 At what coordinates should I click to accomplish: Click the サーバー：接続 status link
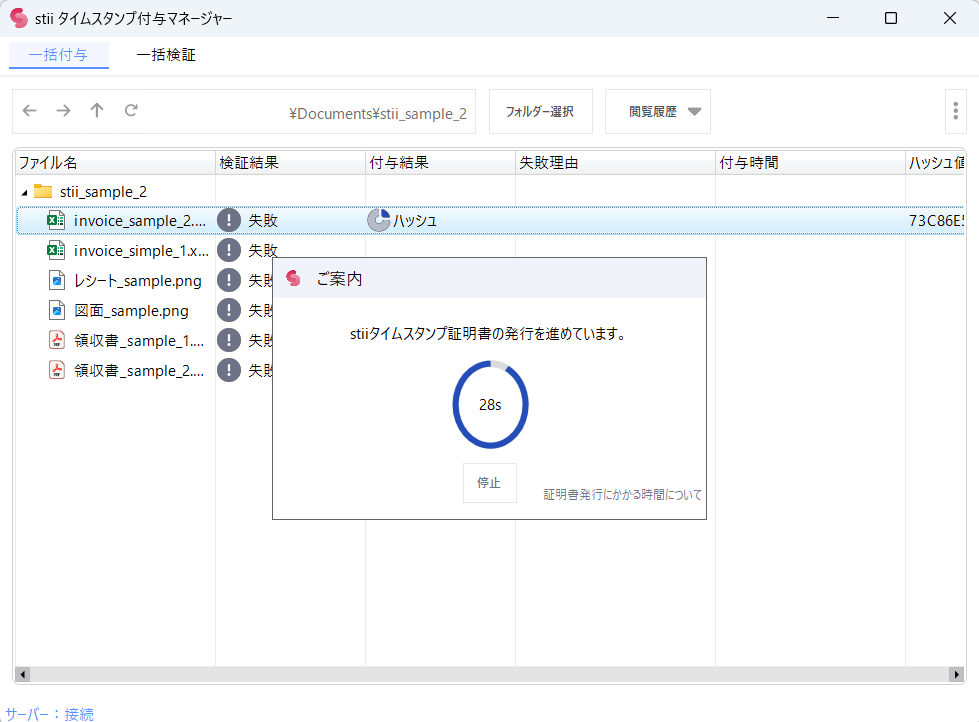[49, 714]
